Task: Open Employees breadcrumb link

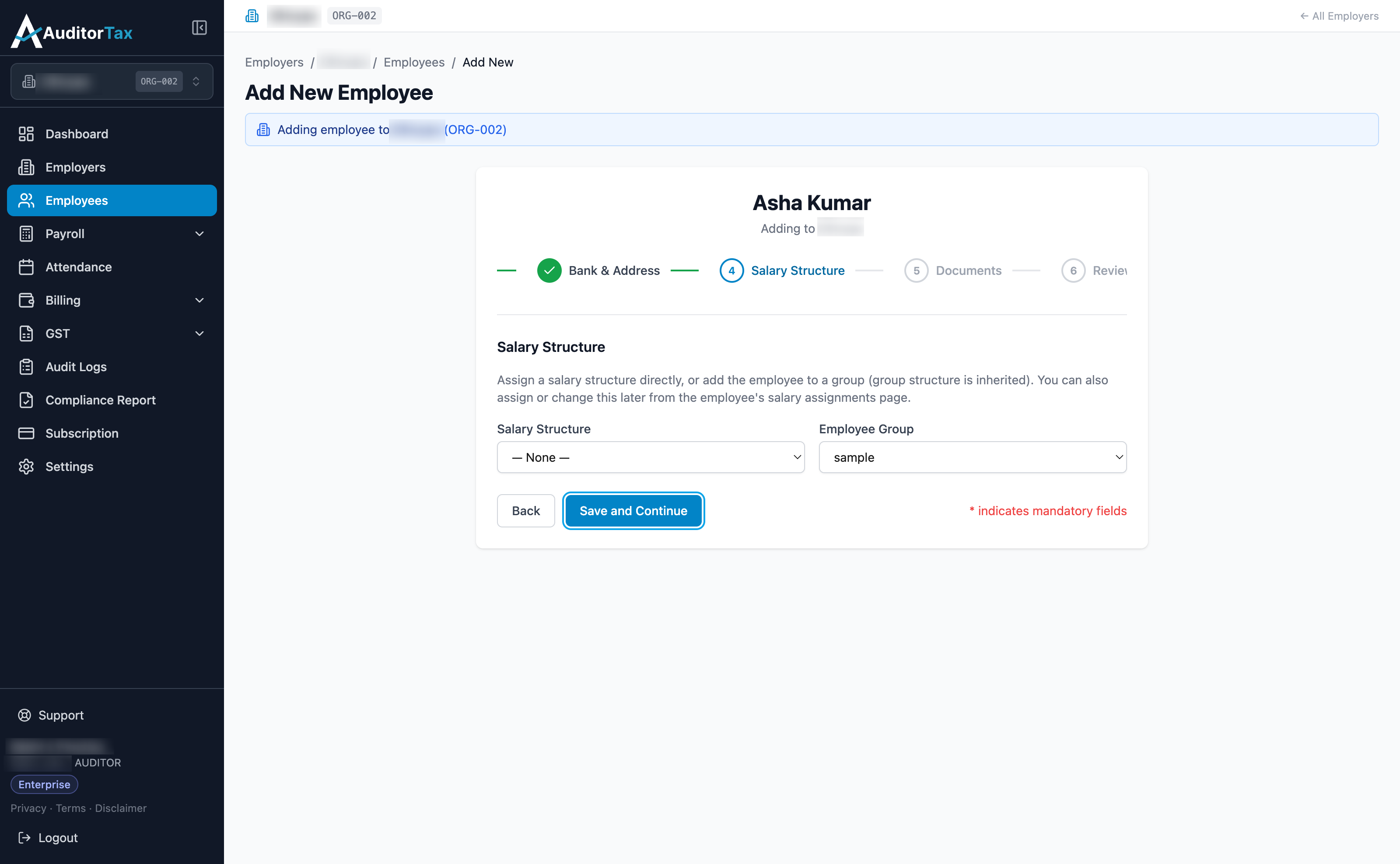Action: (413, 62)
